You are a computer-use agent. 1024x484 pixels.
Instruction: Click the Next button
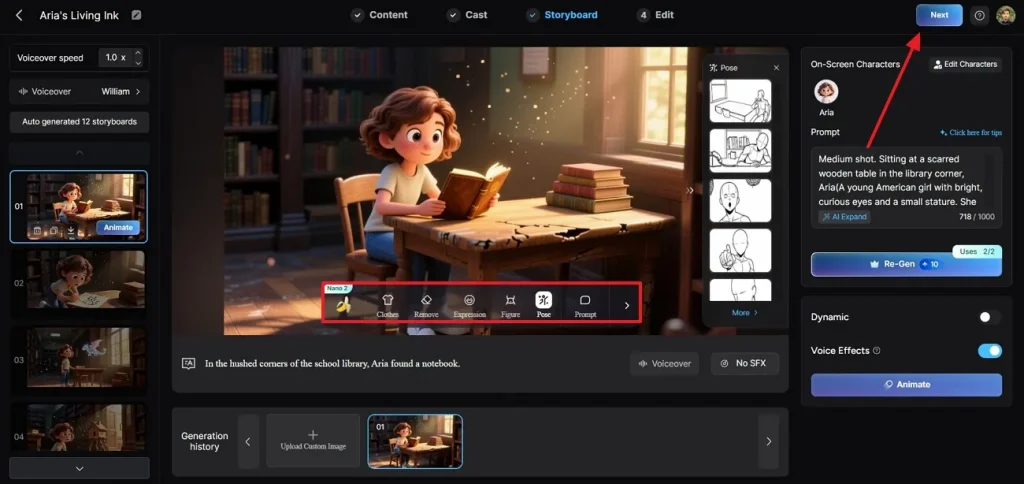(x=939, y=15)
